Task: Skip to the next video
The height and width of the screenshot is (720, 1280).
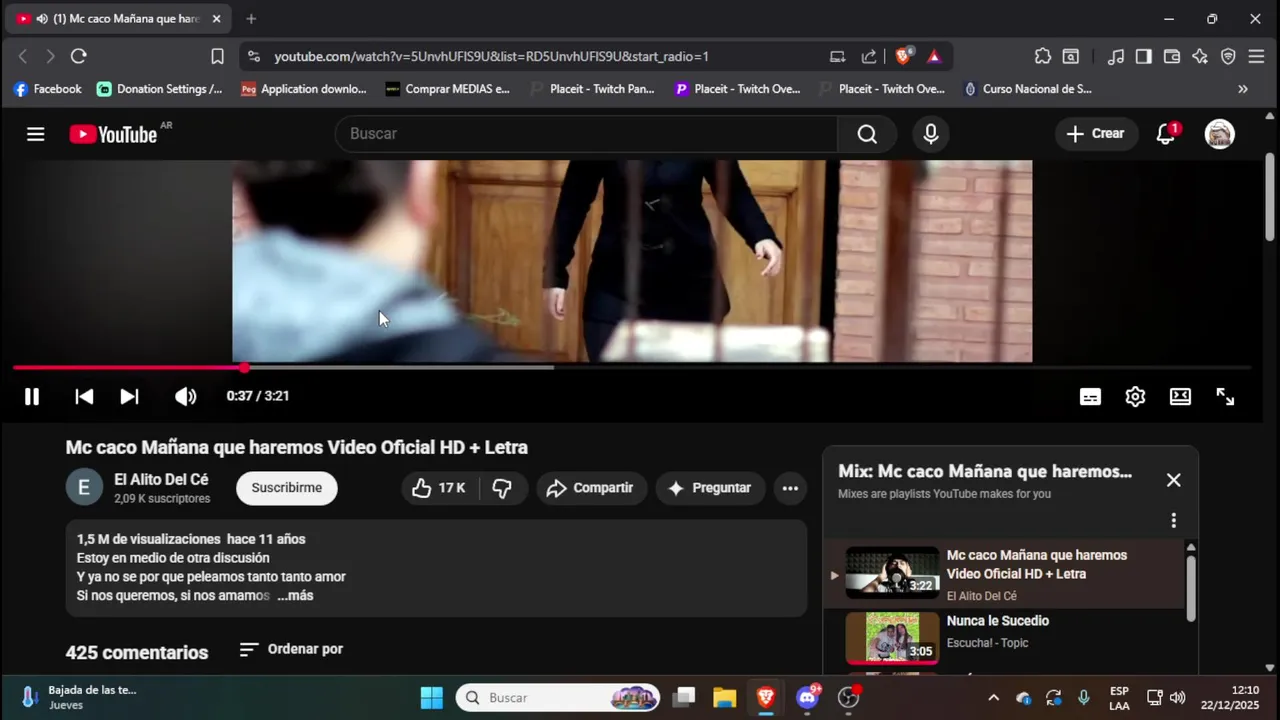Action: (x=129, y=396)
